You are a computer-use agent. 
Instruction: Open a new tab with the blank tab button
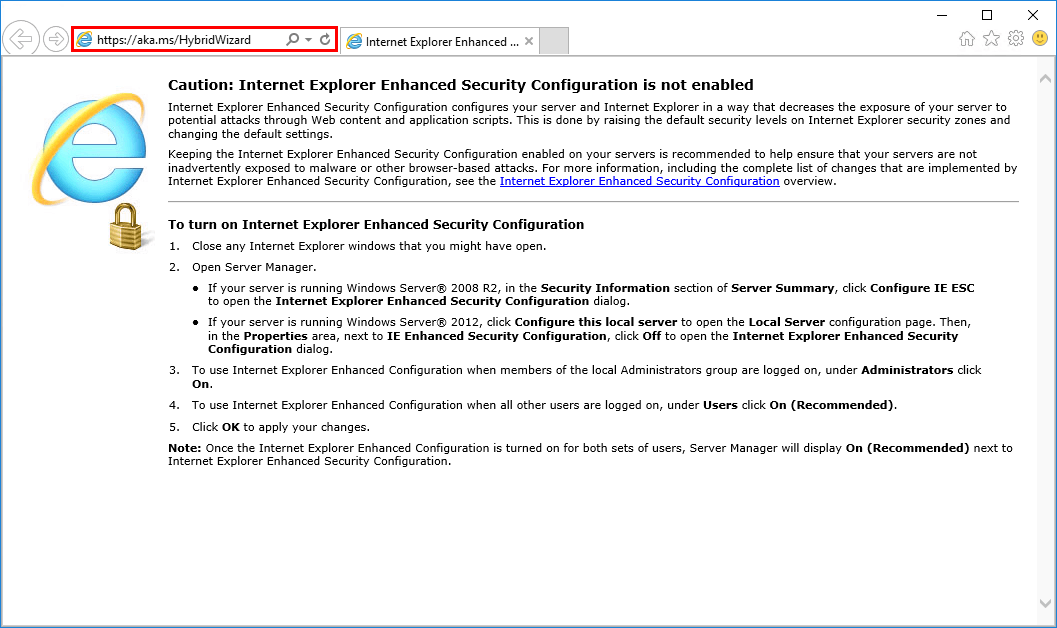554,41
